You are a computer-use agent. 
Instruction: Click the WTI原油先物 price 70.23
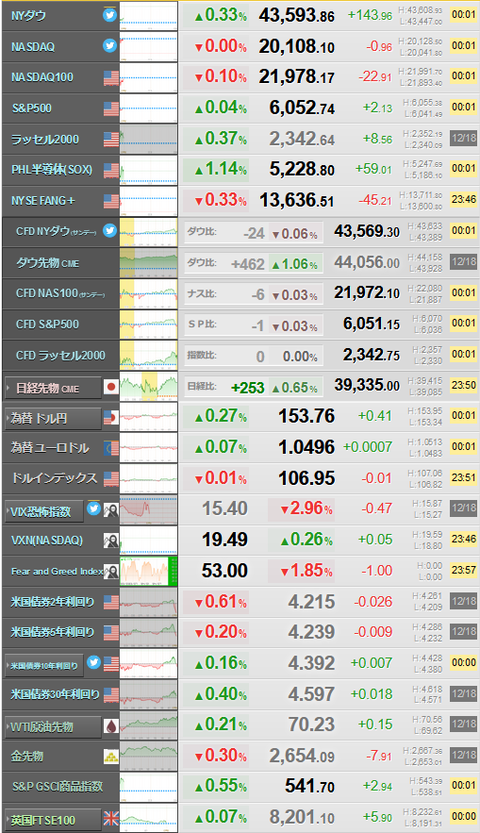tap(312, 725)
